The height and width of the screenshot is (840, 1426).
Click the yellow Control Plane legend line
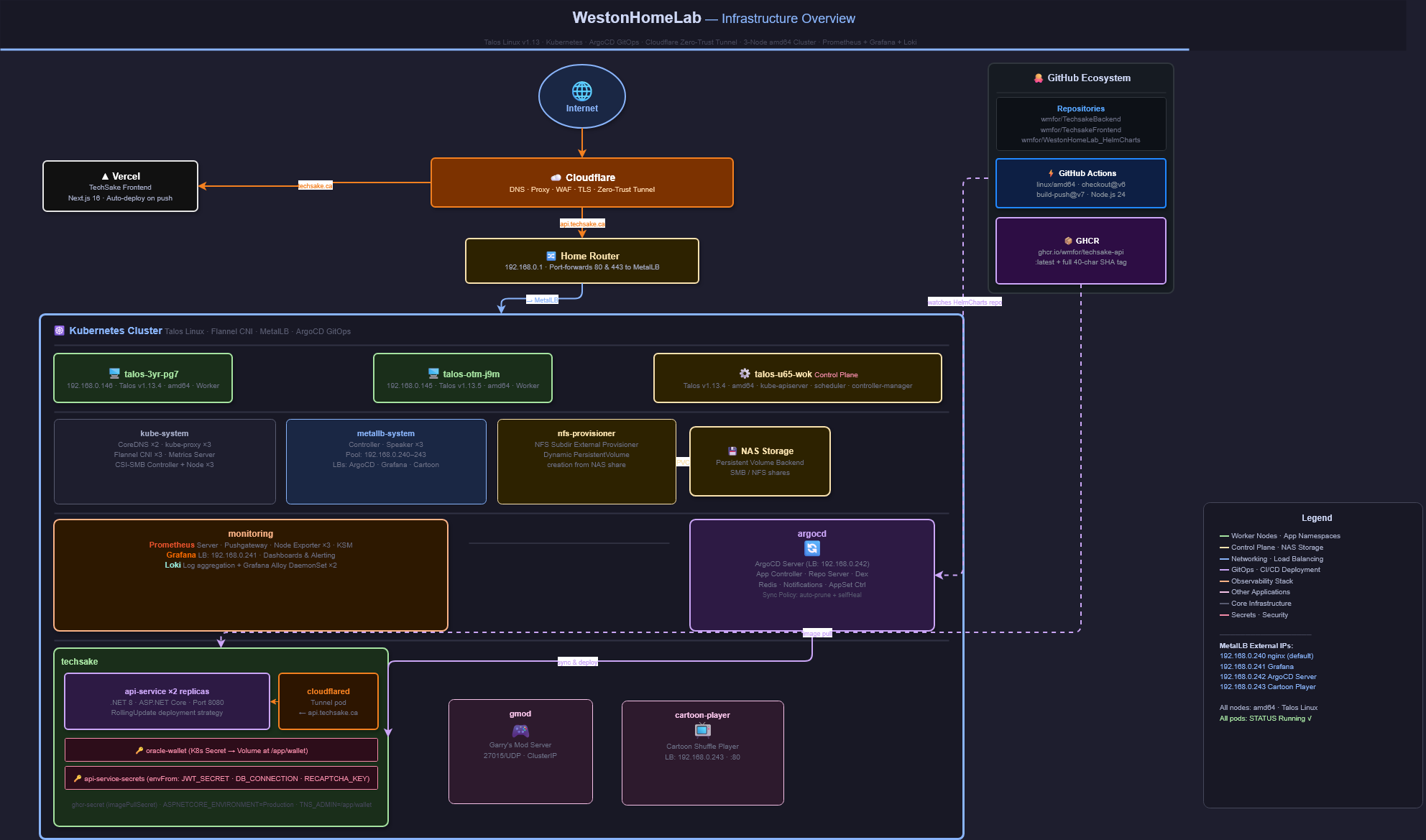point(1224,548)
